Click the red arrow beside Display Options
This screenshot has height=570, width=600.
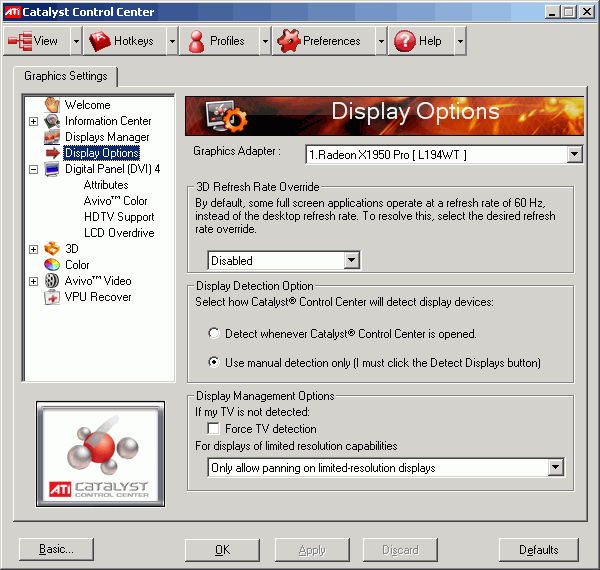[x=52, y=153]
